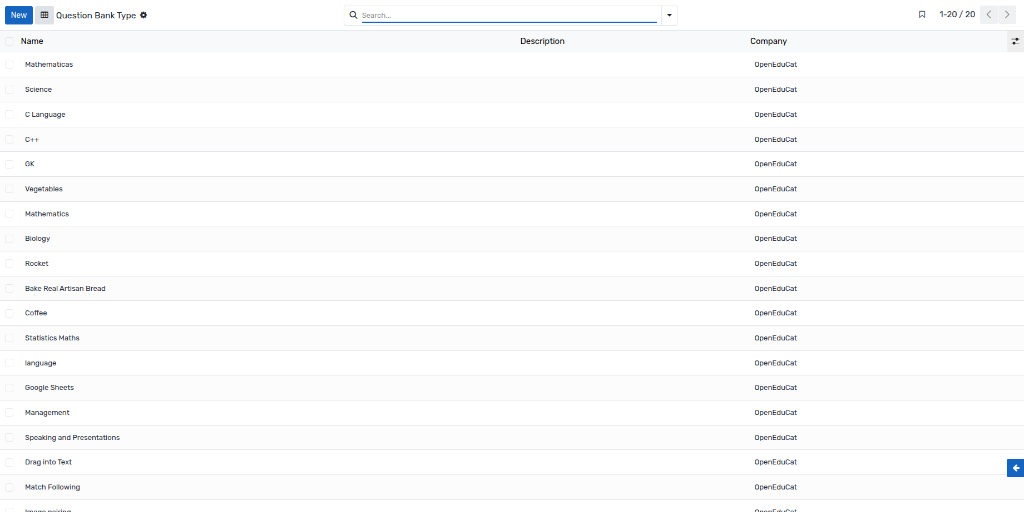Click the search magnifier icon
1024x512 pixels.
tap(353, 15)
